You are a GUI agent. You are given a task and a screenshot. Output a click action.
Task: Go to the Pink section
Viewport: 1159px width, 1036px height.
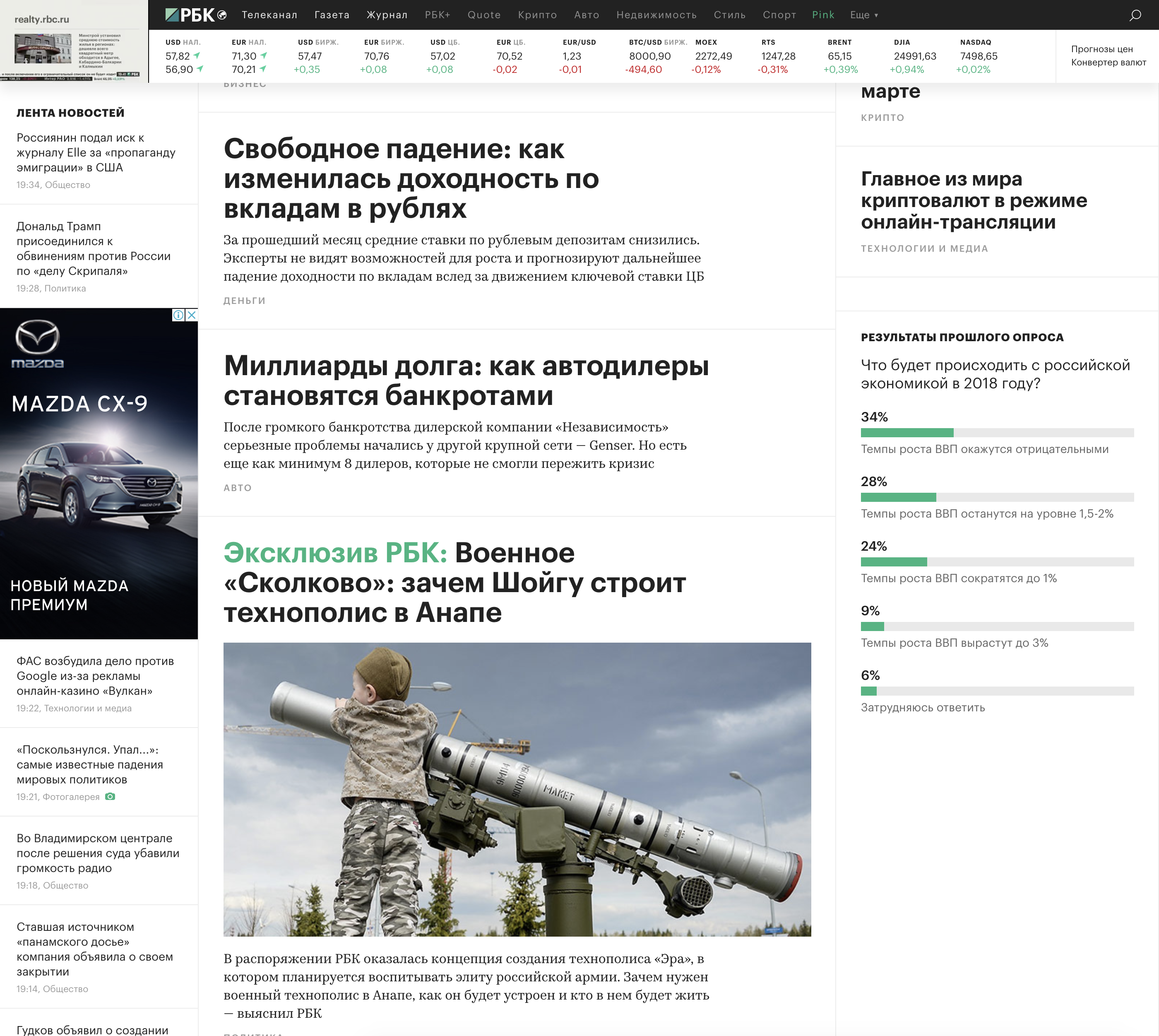point(823,15)
